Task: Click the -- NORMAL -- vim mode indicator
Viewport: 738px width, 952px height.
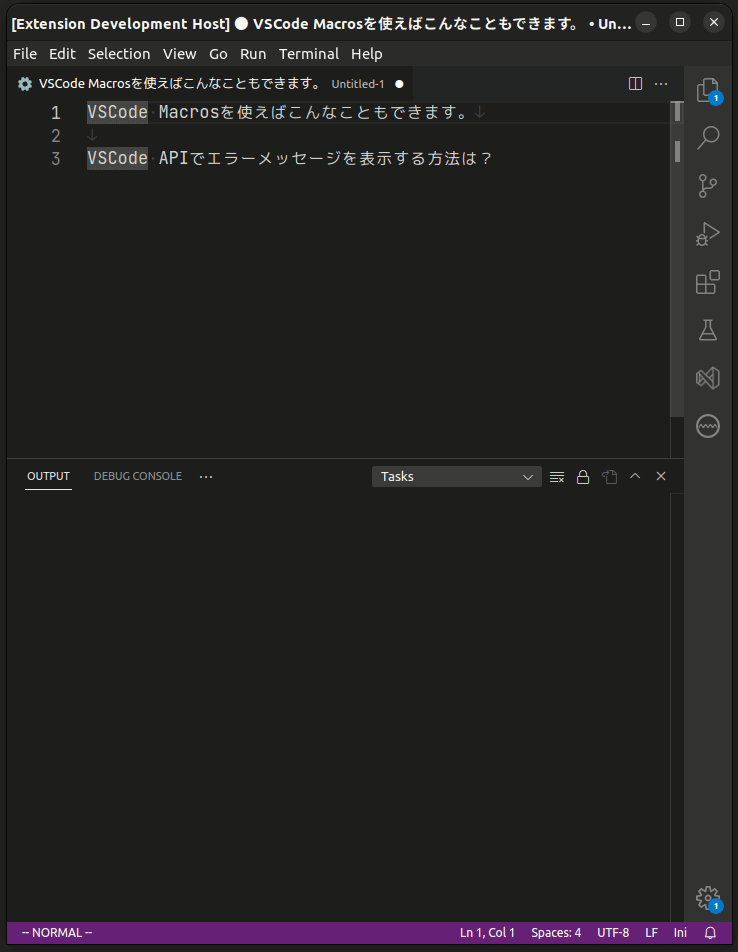Action: (57, 933)
